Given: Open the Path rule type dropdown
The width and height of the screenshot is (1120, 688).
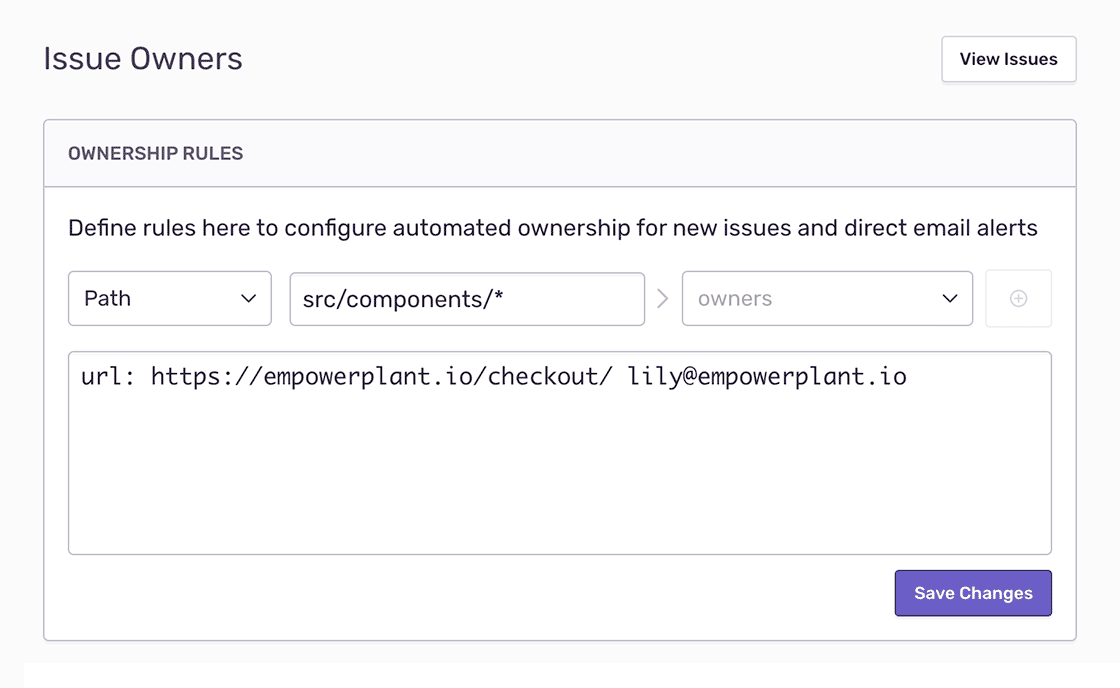Looking at the screenshot, I should tap(169, 298).
